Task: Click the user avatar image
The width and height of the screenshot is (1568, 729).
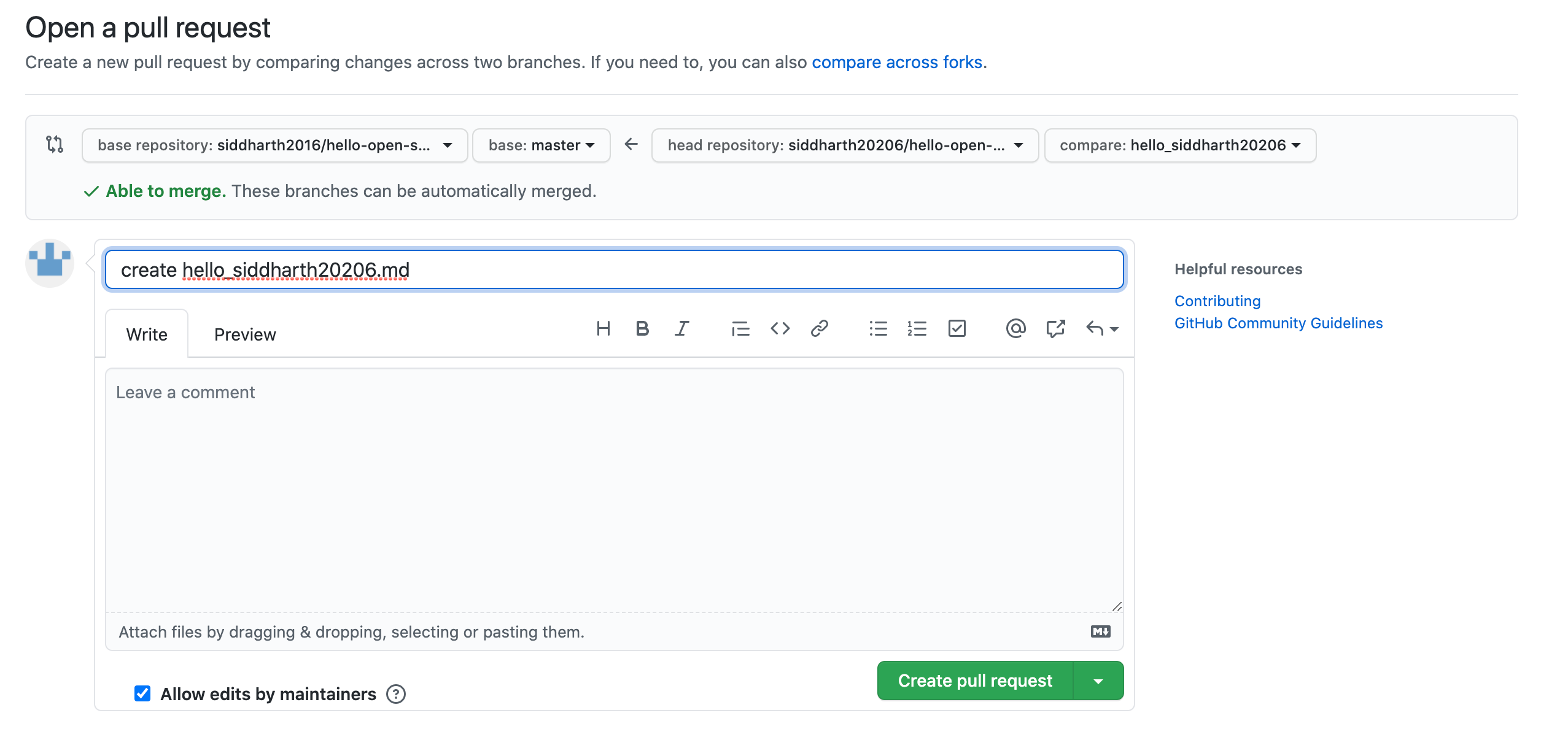Action: click(50, 263)
